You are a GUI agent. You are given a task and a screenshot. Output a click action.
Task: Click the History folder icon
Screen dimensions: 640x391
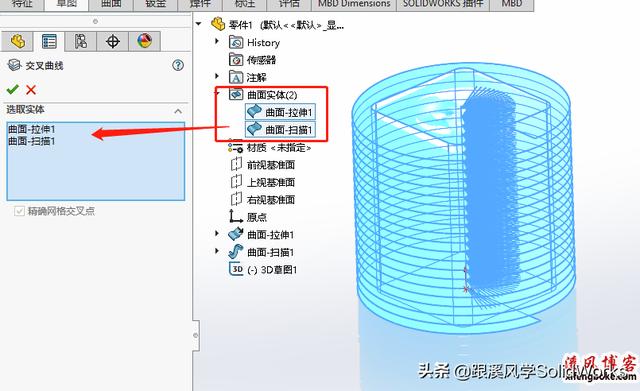236,42
